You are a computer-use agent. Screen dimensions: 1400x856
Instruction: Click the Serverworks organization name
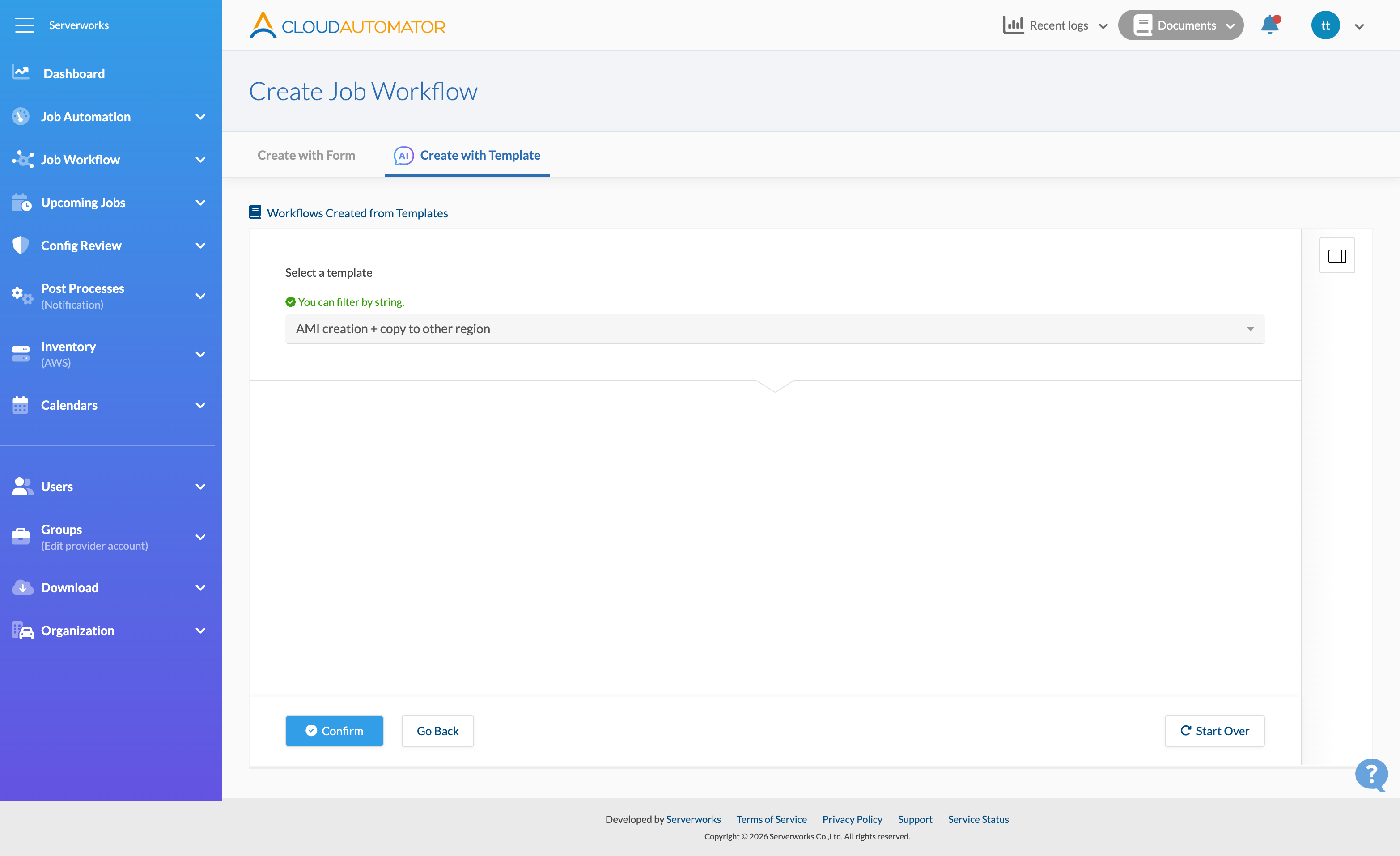[x=79, y=25]
